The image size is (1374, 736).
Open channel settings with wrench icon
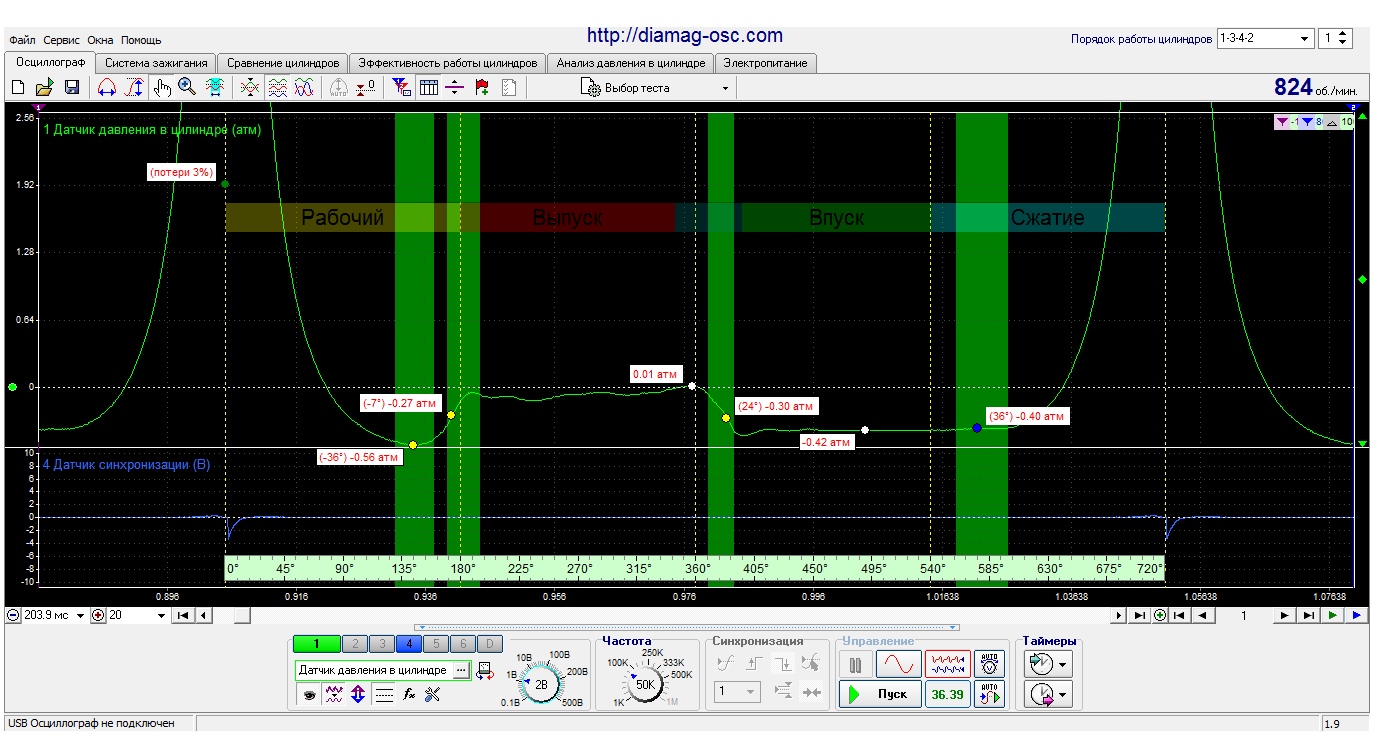coord(433,694)
